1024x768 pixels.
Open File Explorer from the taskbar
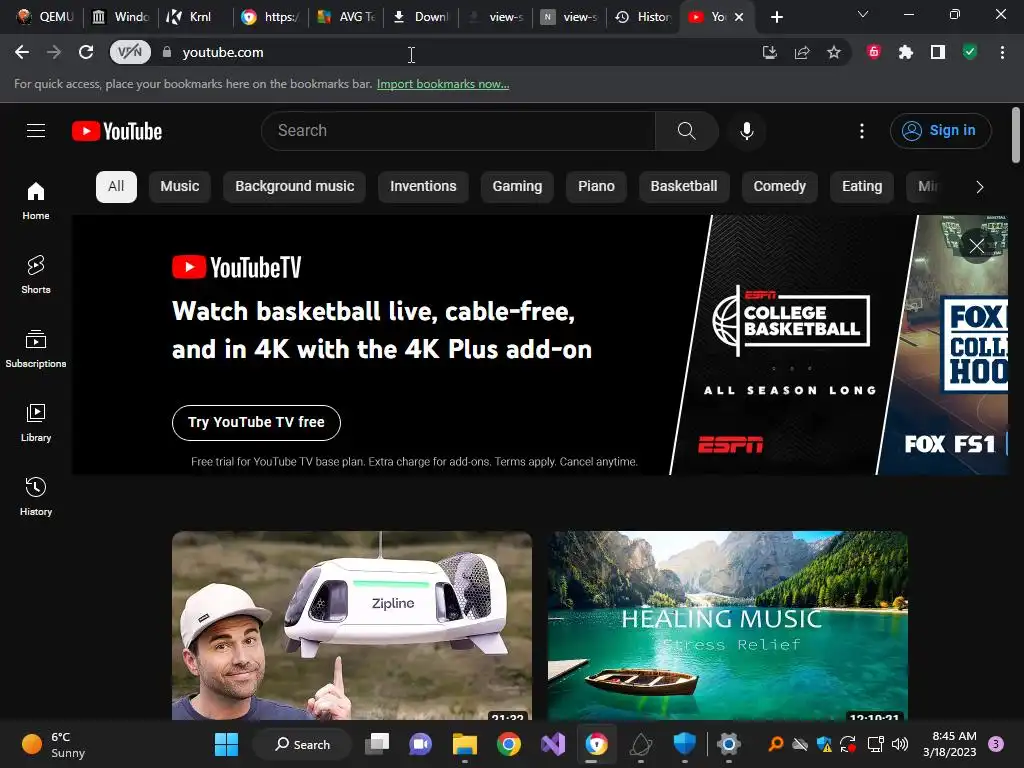465,744
